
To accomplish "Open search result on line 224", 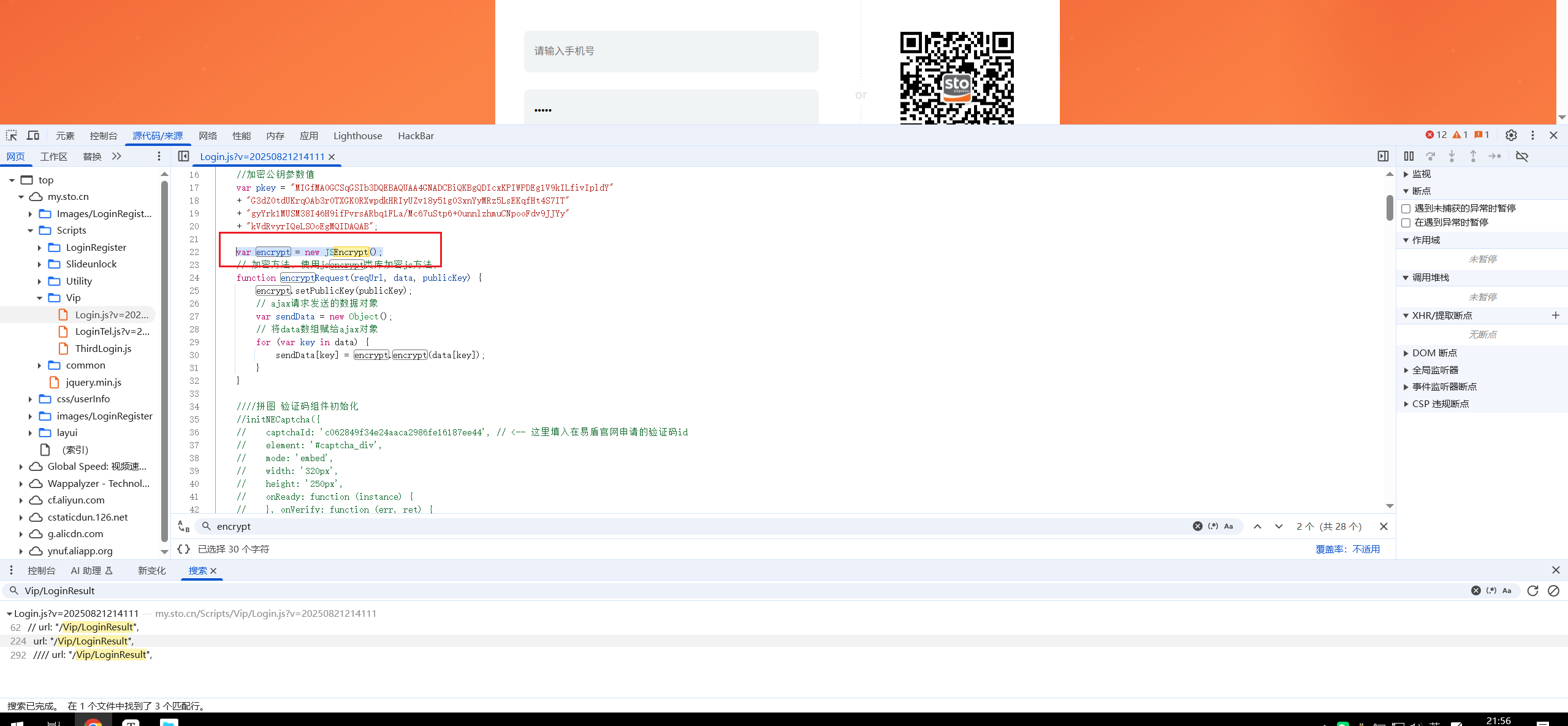I will (83, 641).
